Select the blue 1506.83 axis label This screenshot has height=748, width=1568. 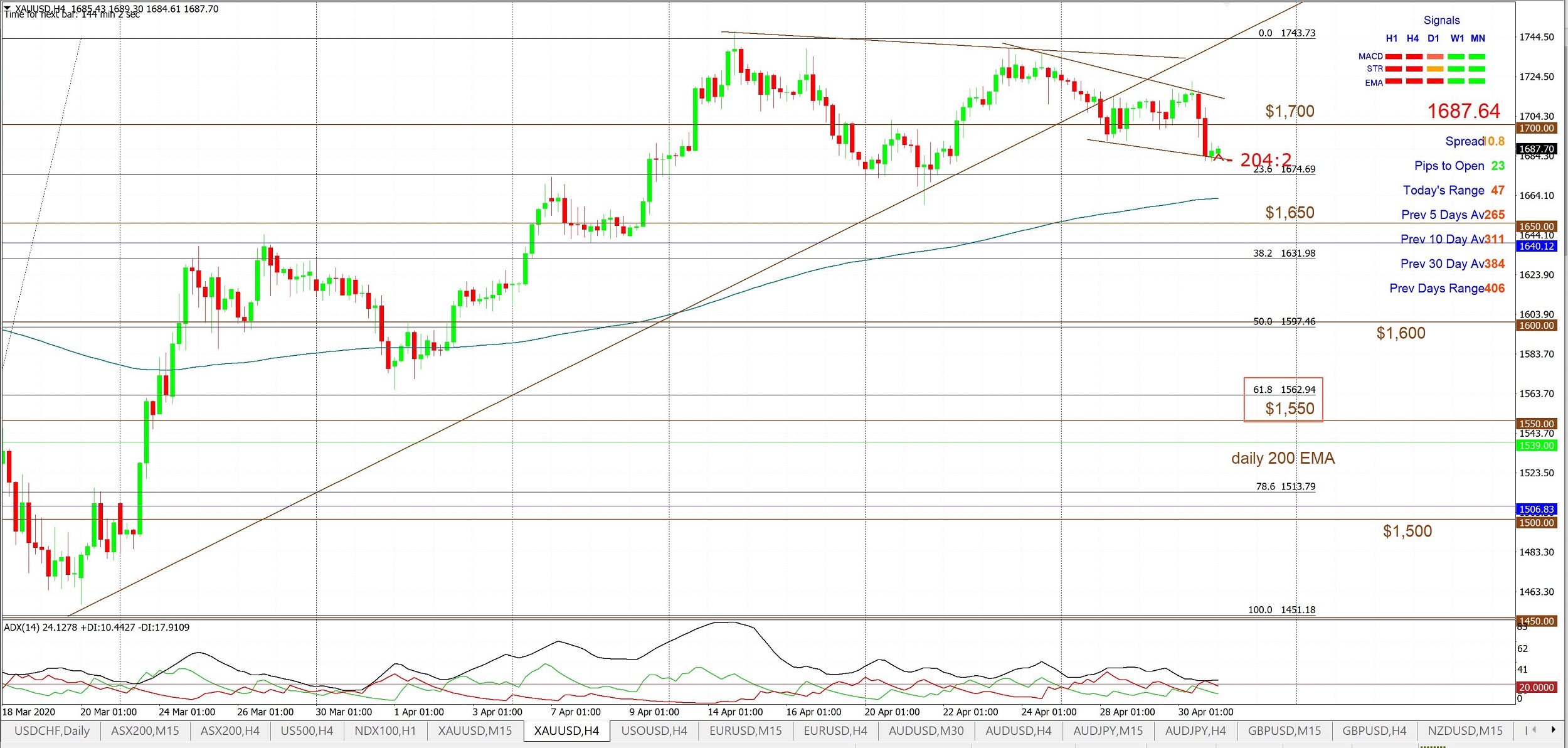click(1536, 509)
